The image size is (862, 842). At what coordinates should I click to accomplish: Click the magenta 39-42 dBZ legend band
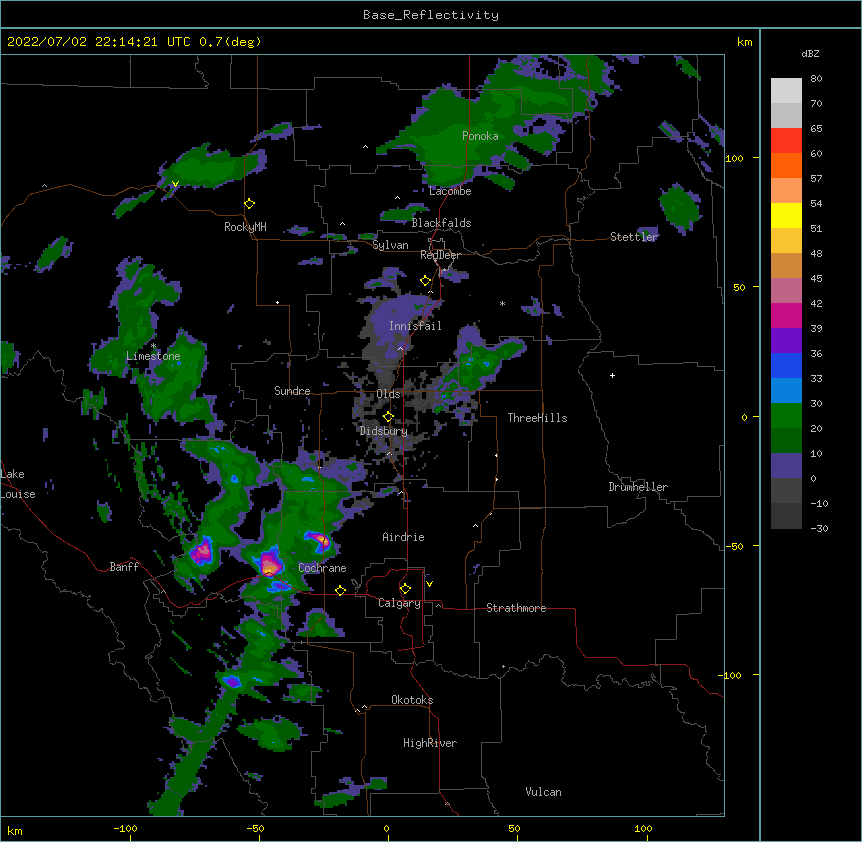(x=786, y=315)
